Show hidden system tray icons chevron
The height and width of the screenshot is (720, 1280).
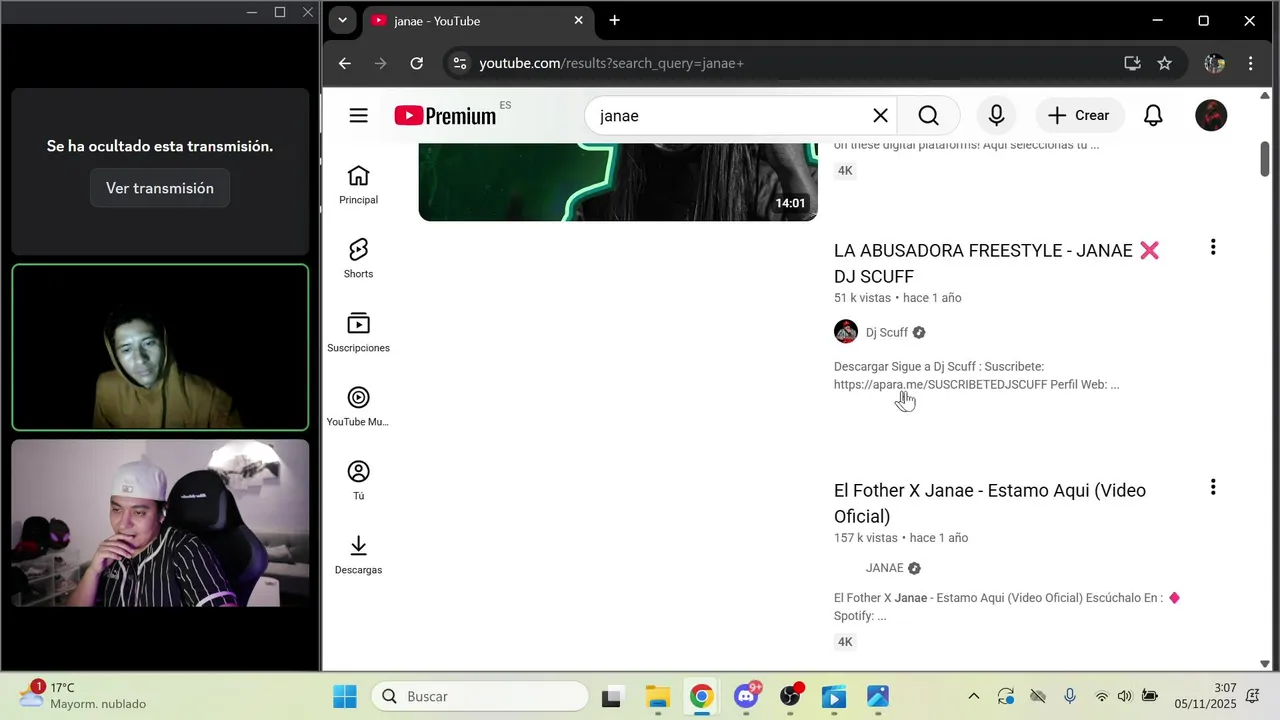pos(973,696)
